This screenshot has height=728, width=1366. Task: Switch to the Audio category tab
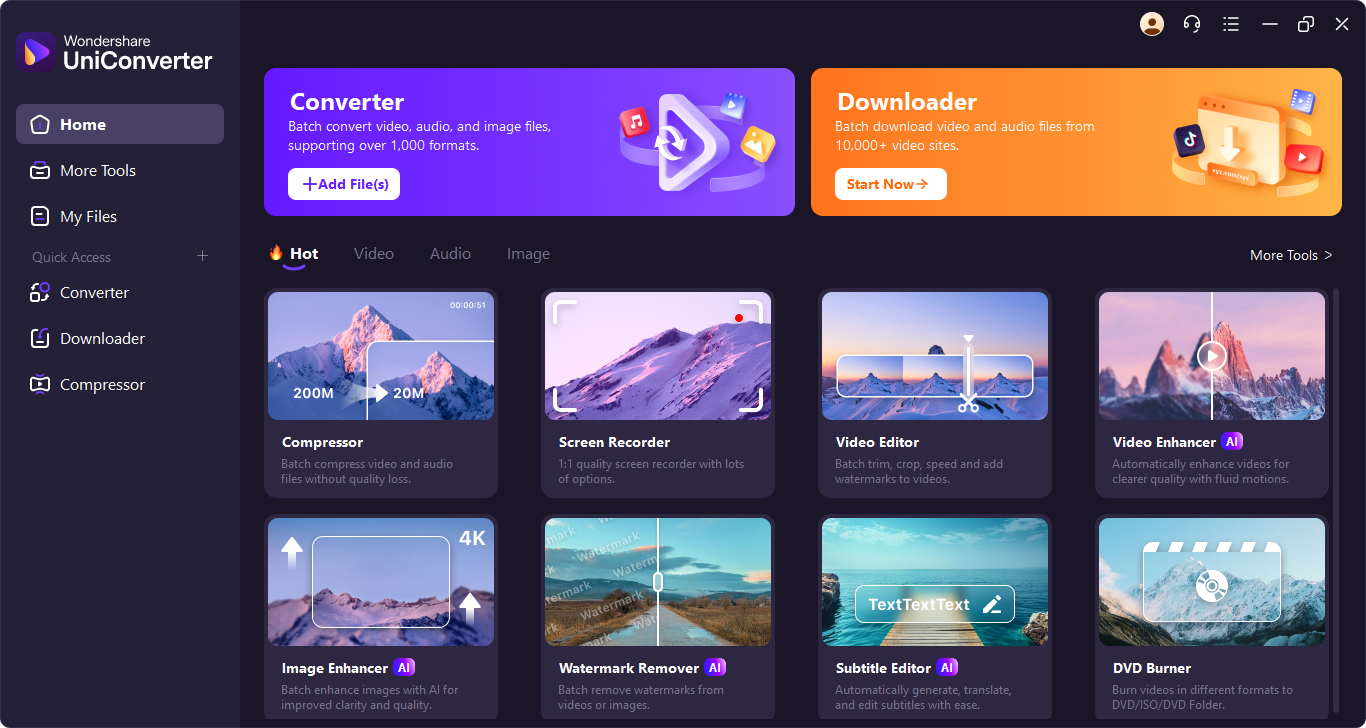coord(449,254)
